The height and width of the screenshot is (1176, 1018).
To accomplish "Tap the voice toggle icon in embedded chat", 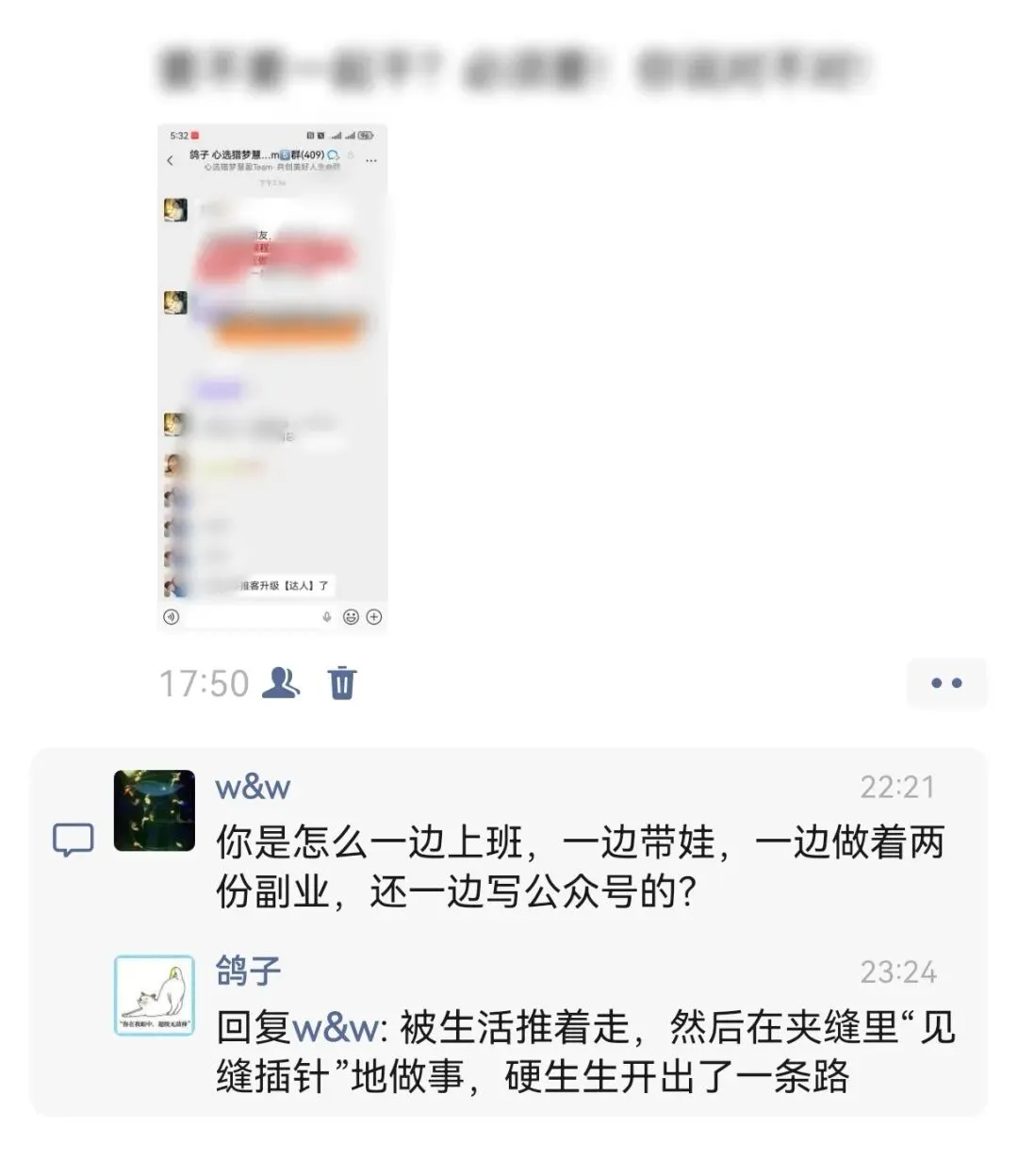I will coord(172,617).
